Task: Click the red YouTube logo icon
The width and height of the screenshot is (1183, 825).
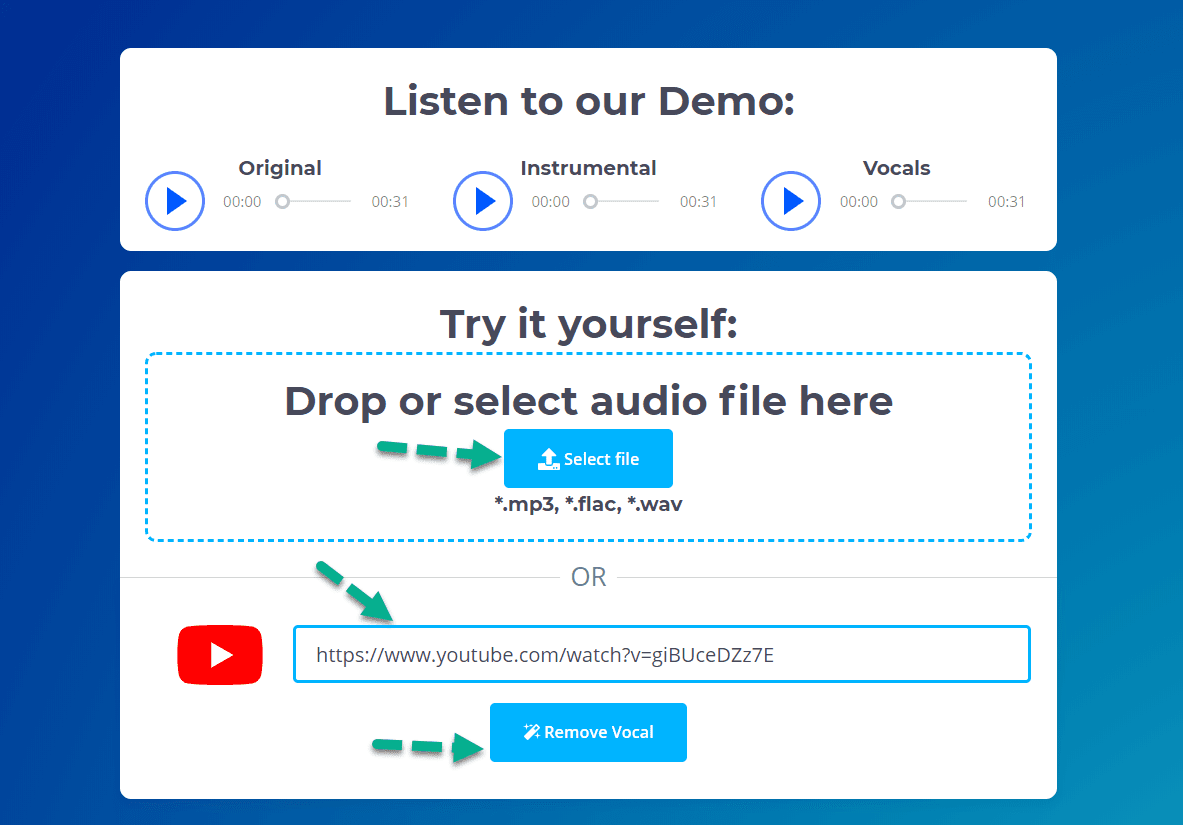Action: [x=220, y=655]
